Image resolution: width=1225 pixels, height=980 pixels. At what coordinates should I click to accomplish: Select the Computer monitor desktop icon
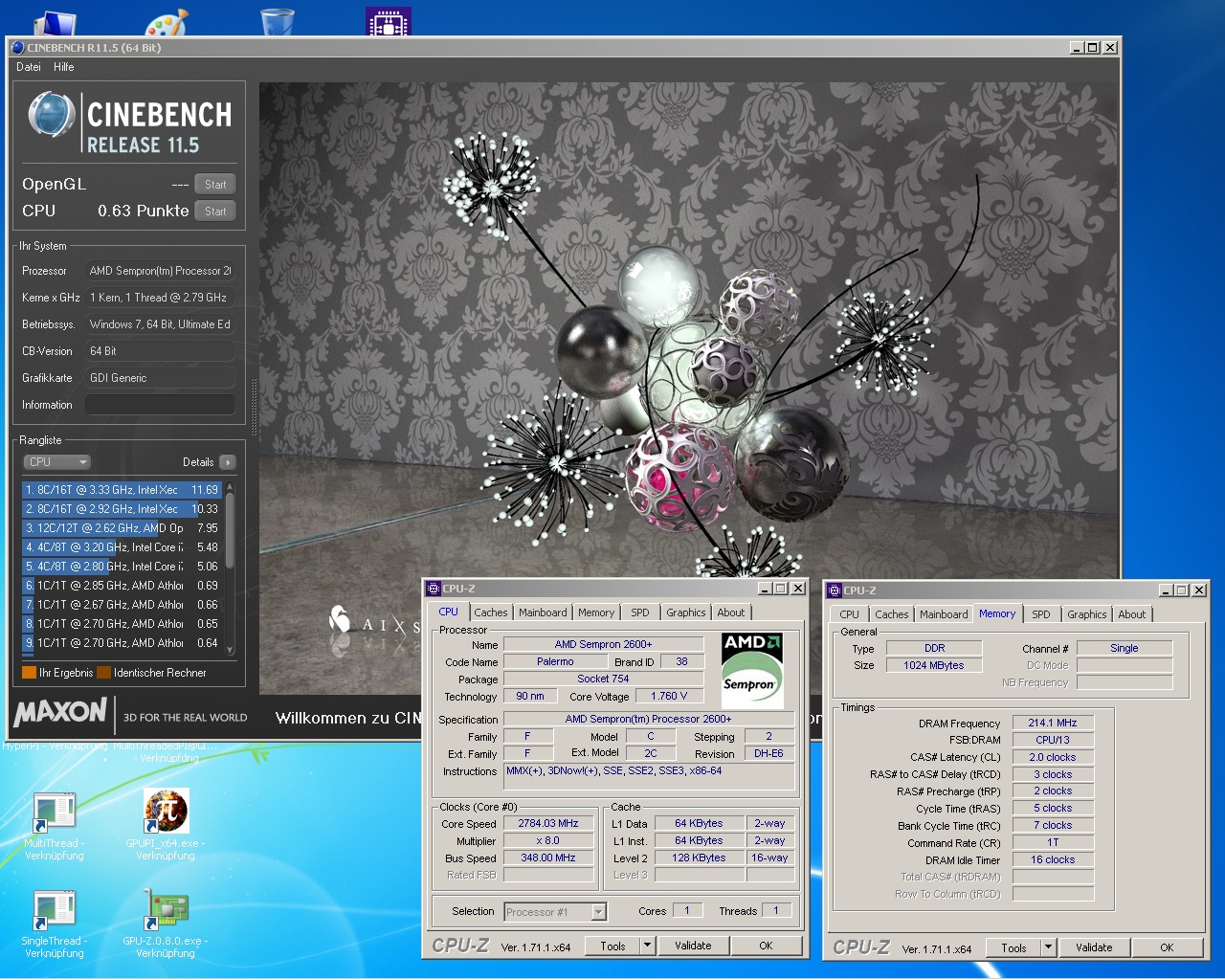[55, 24]
